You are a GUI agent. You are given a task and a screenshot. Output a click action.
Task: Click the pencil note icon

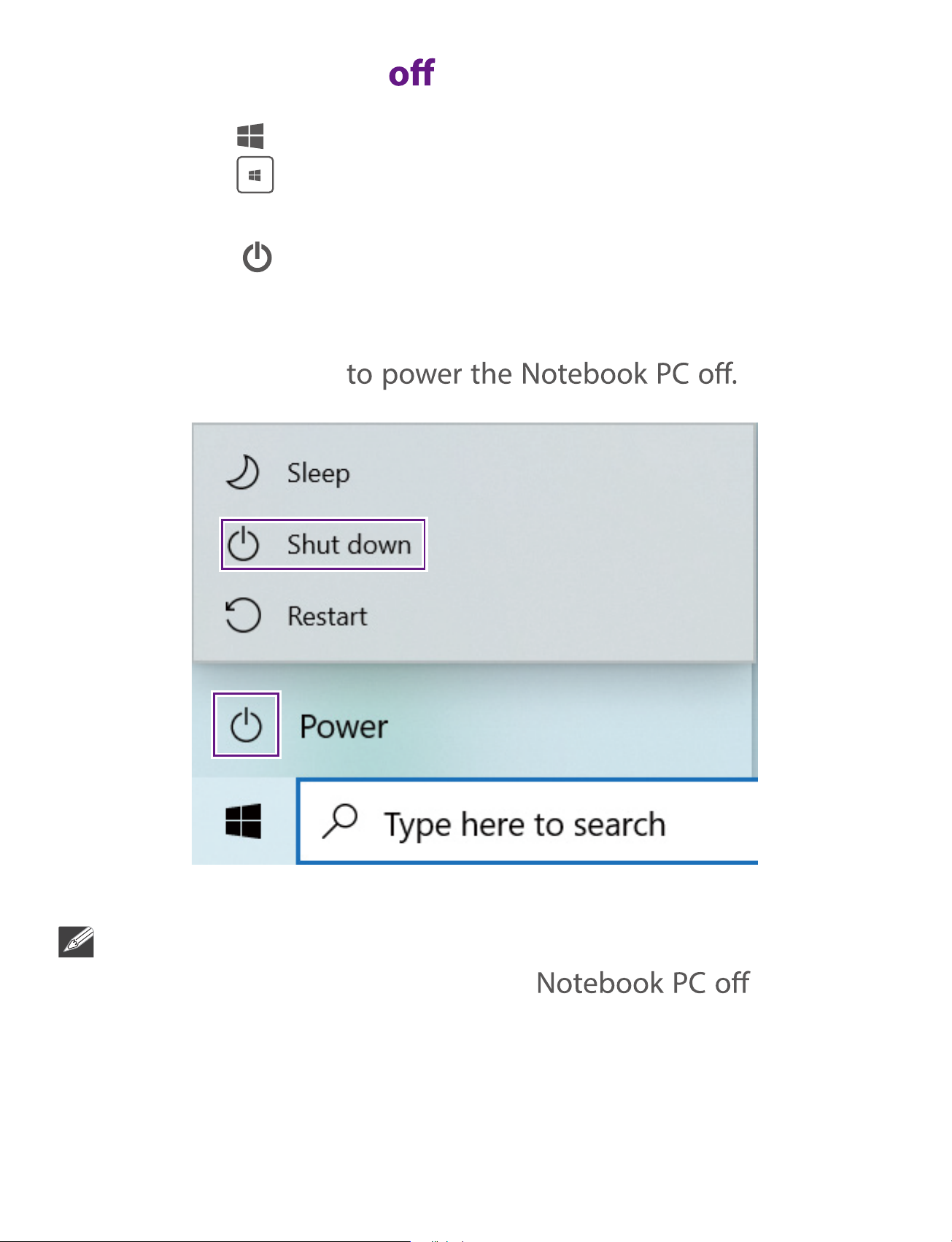click(x=77, y=942)
